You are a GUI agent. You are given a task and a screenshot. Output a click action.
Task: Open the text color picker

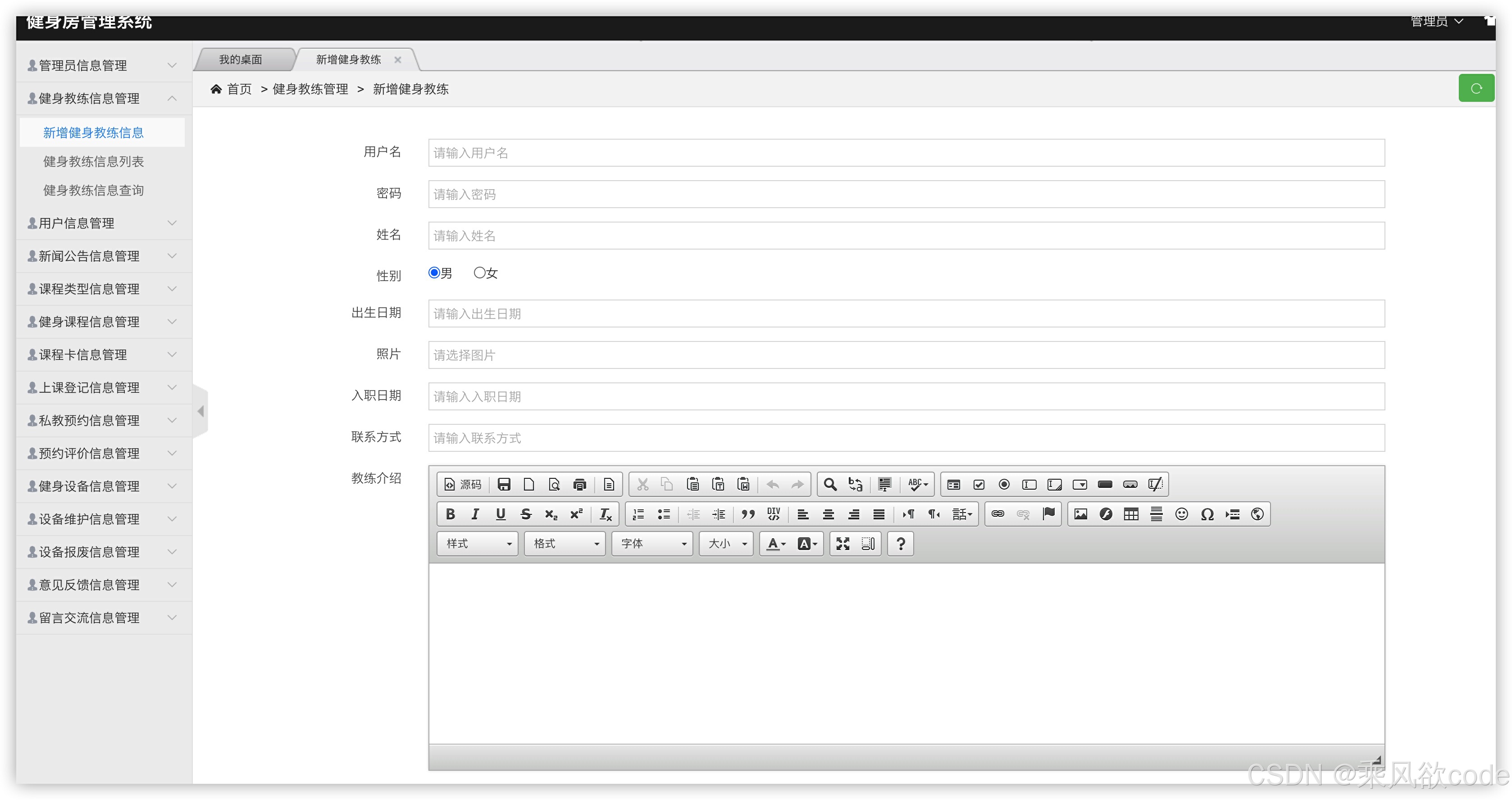tap(775, 544)
